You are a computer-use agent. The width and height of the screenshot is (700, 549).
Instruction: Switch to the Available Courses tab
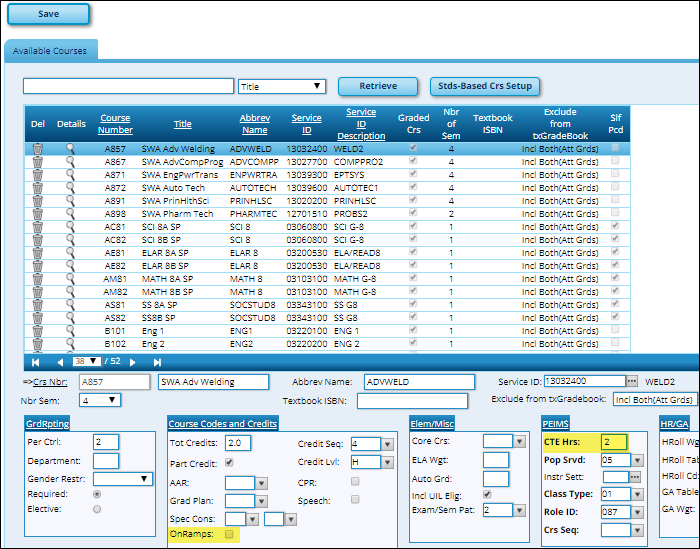(50, 51)
